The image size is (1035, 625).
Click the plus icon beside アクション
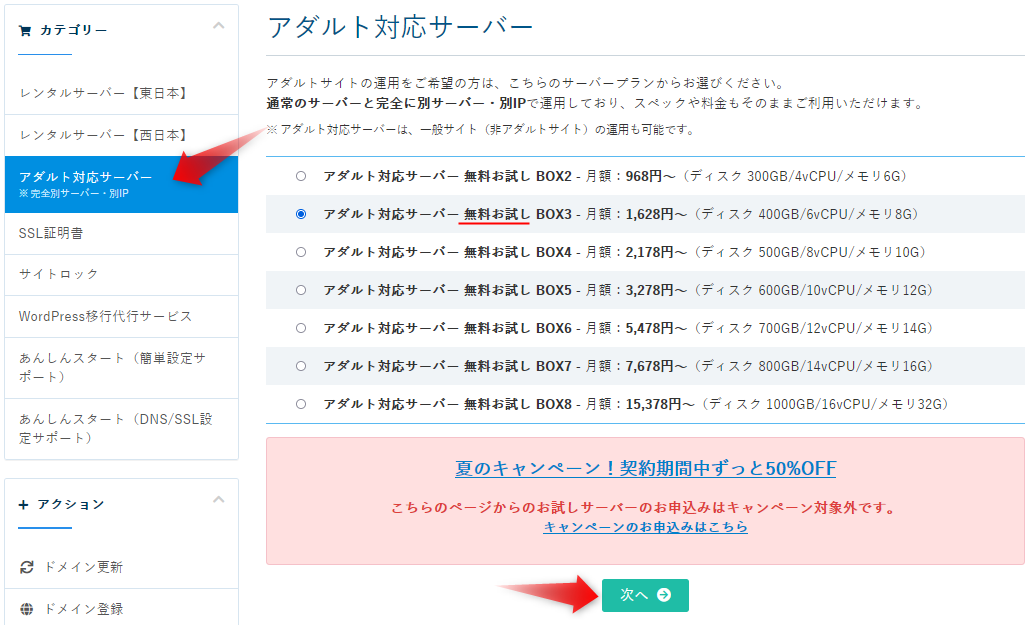point(24,504)
